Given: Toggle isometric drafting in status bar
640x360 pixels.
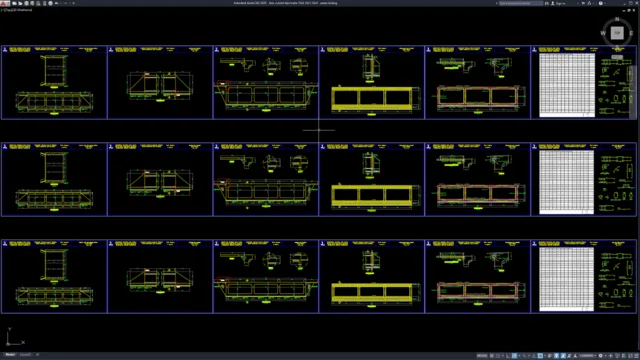Looking at the screenshot, I should click(x=524, y=356).
